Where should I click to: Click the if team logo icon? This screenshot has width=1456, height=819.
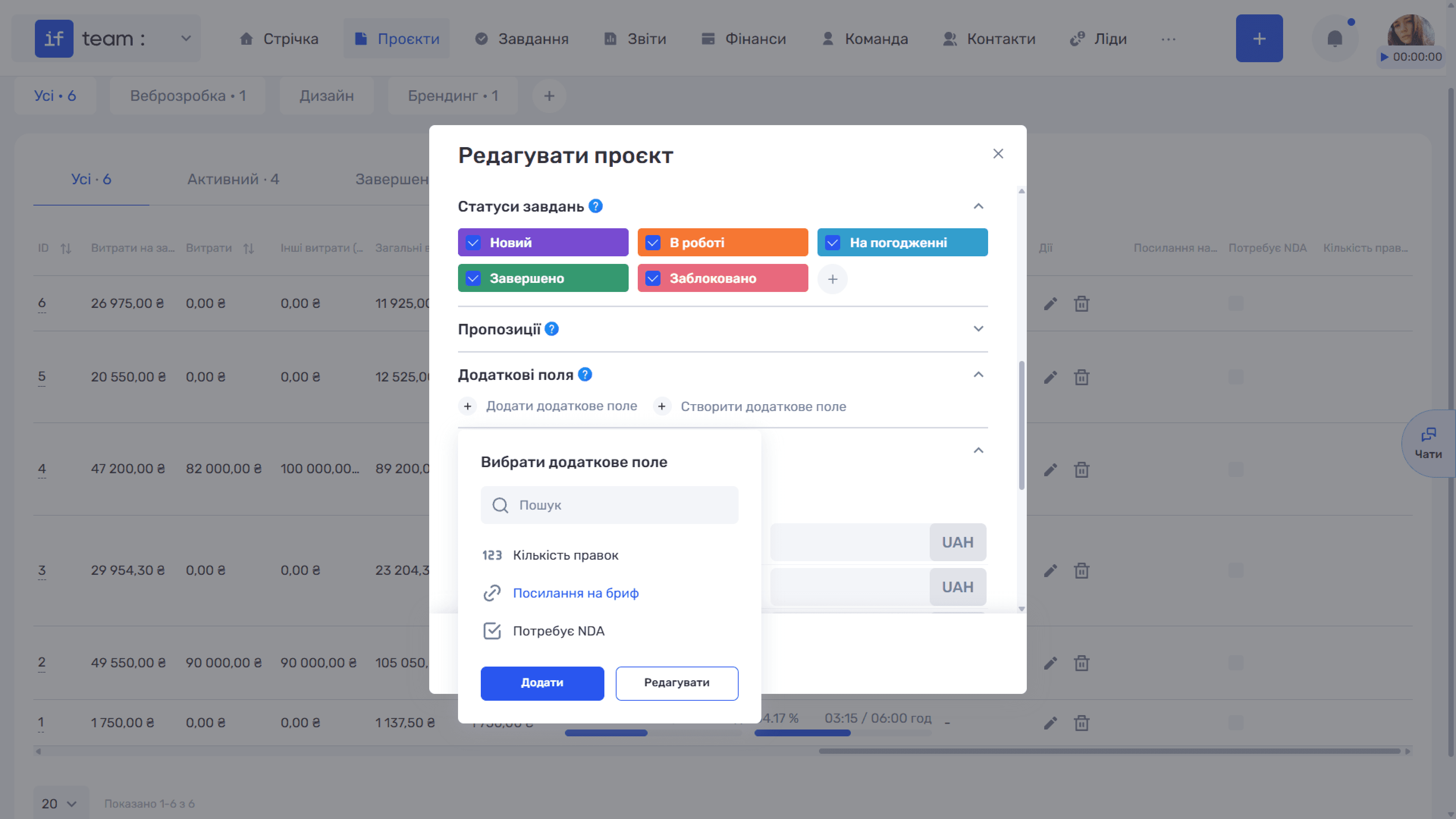click(x=54, y=38)
